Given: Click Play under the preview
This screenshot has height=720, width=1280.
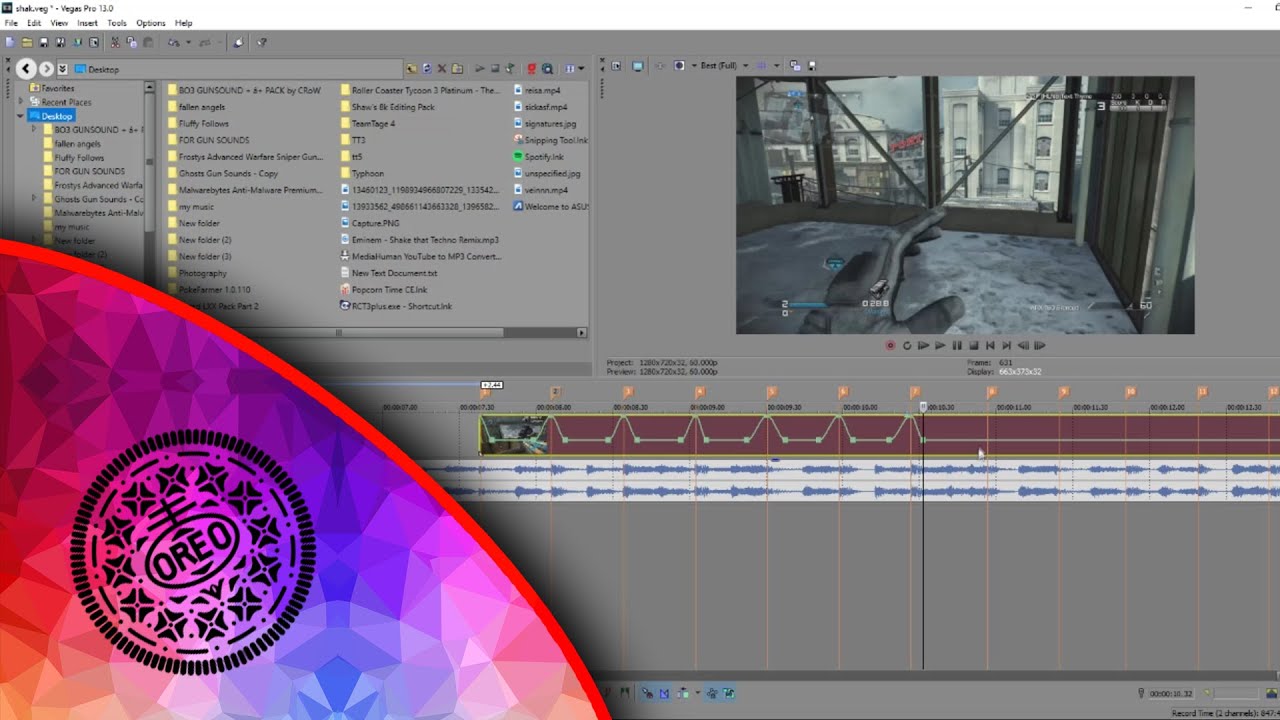Looking at the screenshot, I should 940,345.
